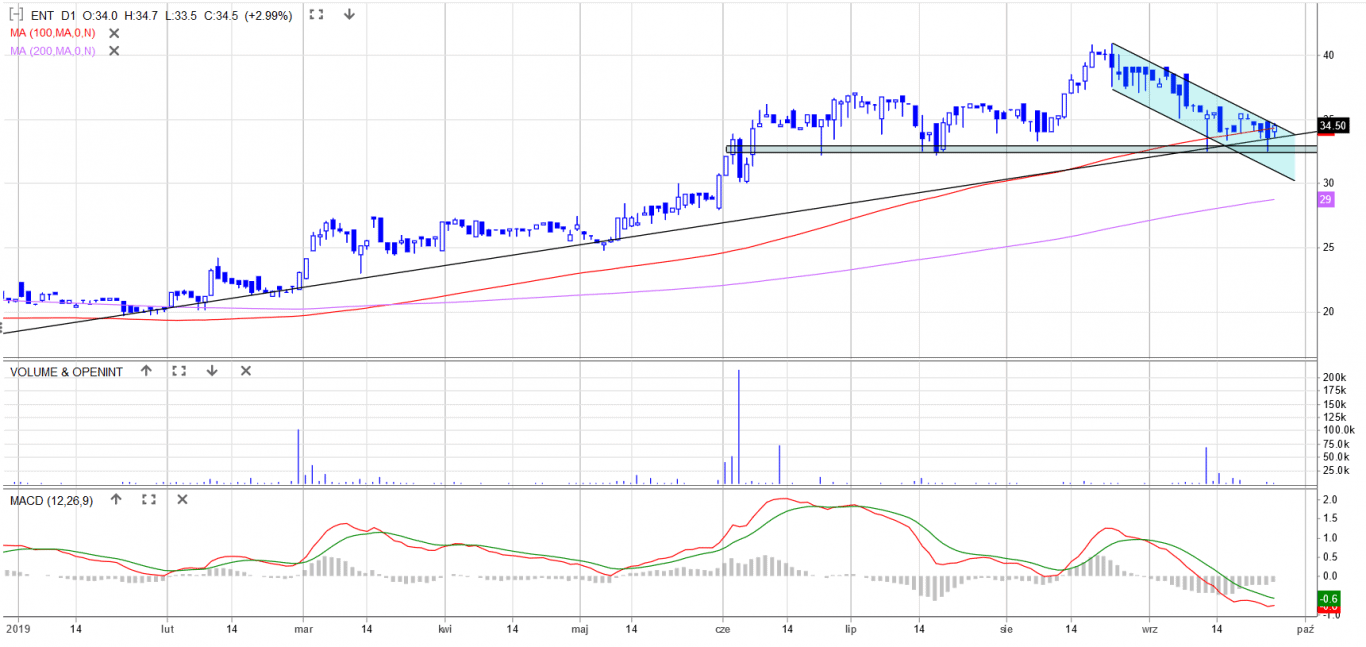Click the ENT symbol label
The image size is (1366, 647).
tap(42, 16)
